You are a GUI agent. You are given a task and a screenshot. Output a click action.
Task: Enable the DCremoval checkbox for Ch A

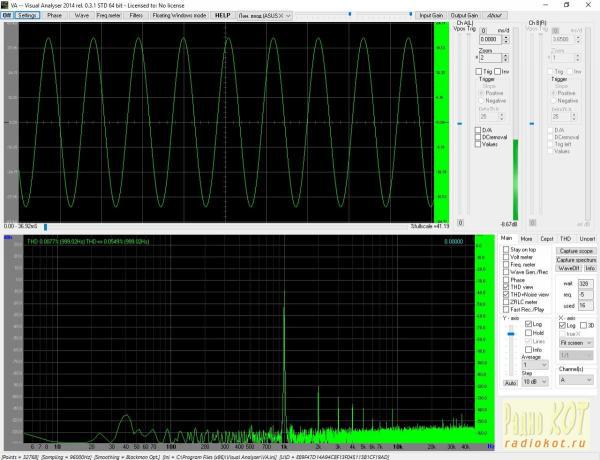479,136
